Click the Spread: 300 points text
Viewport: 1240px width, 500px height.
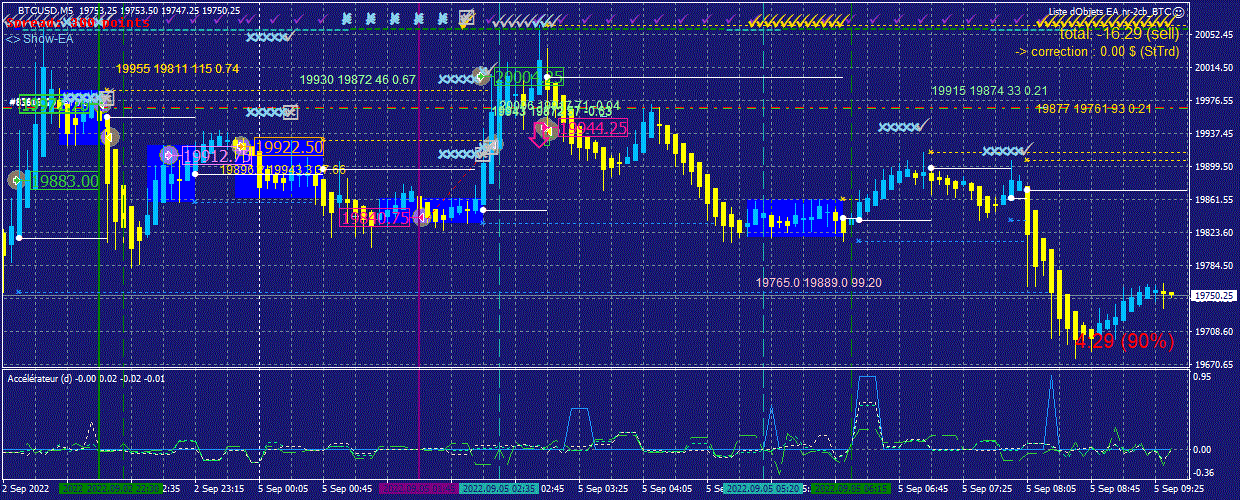(x=76, y=22)
